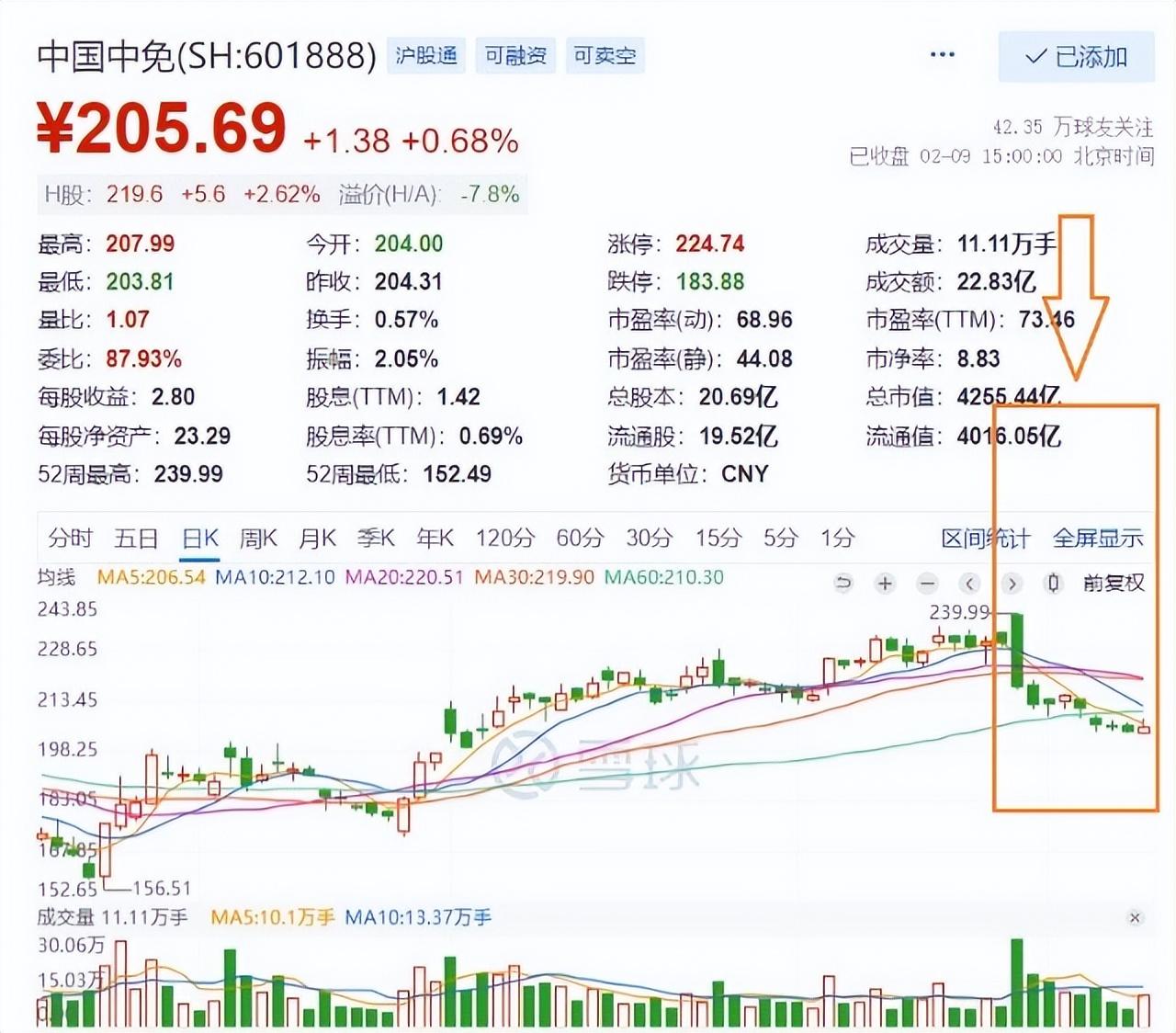Viewport: 1176px width, 1033px height.
Task: Open 区间统计 range statistics
Action: pos(985,538)
